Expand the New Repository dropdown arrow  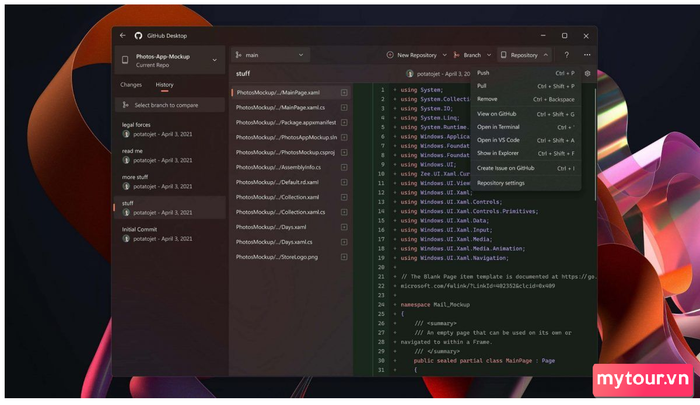[x=444, y=55]
